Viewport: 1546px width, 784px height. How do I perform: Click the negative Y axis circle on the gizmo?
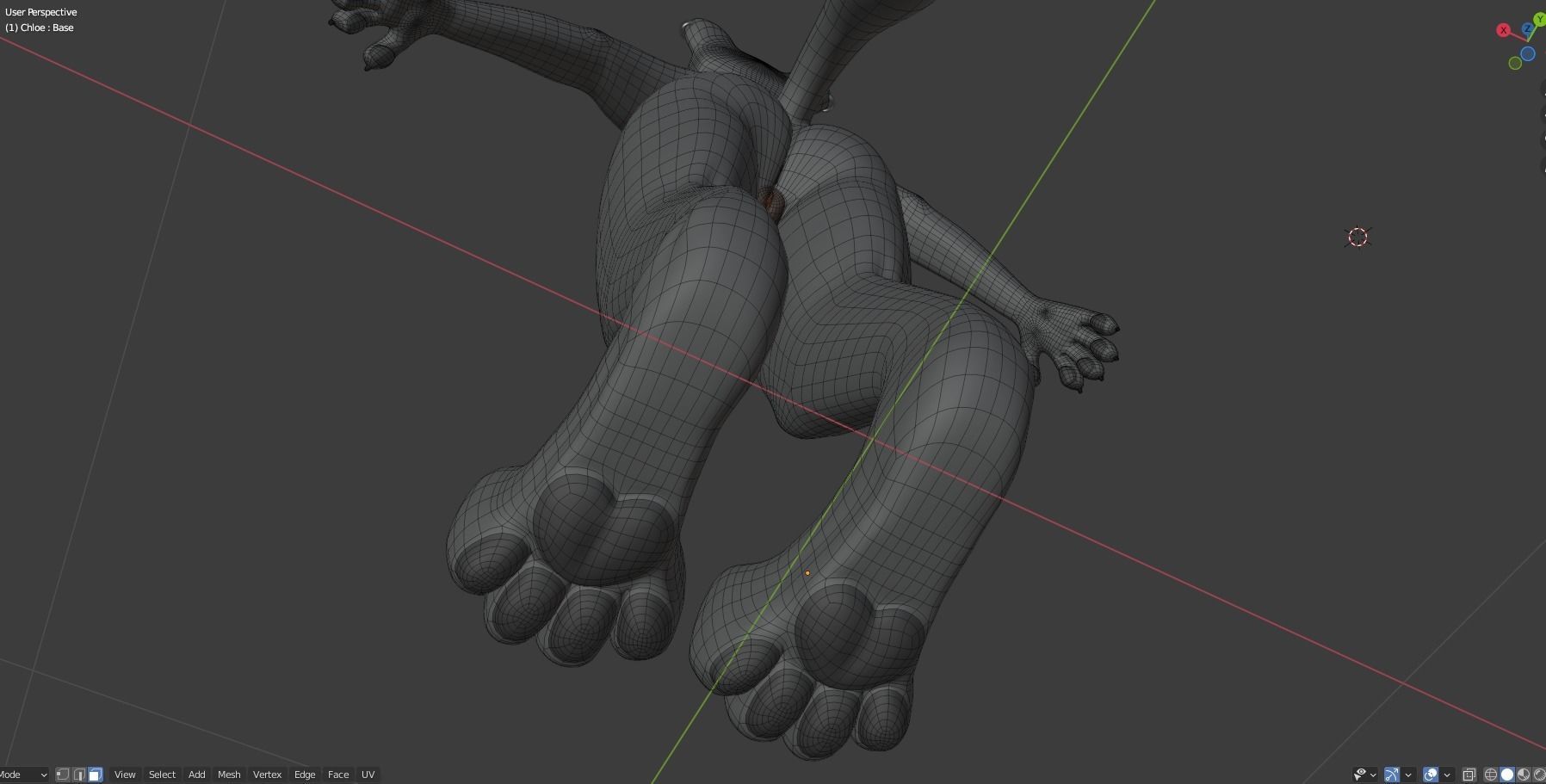click(1515, 63)
